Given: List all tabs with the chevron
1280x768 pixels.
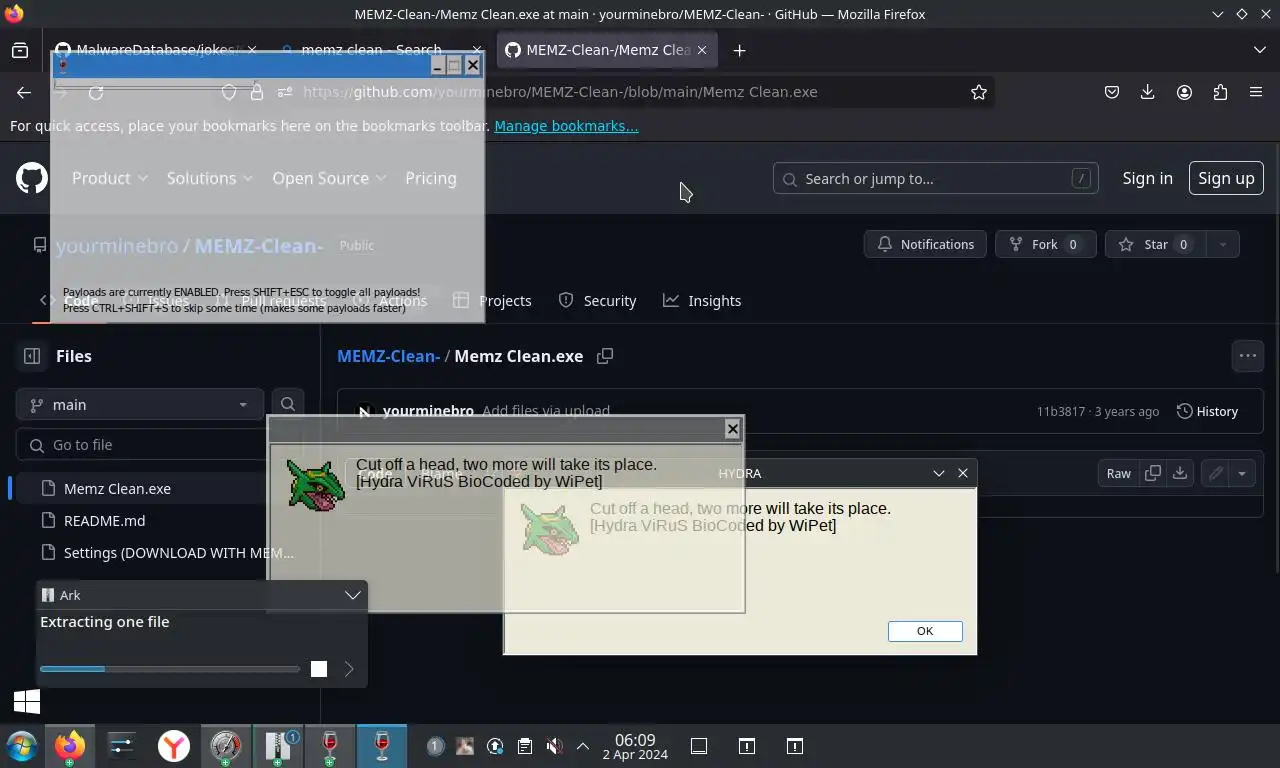Looking at the screenshot, I should (1259, 50).
